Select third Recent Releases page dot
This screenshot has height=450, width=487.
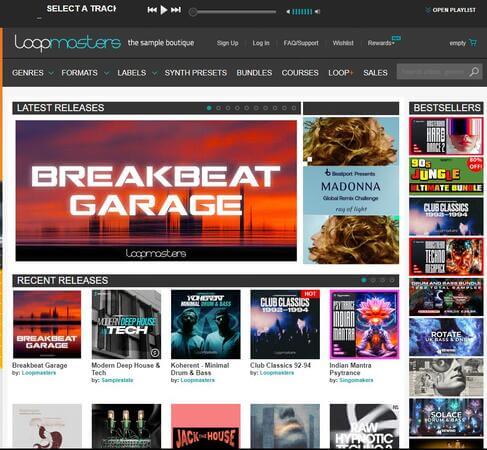tap(383, 280)
